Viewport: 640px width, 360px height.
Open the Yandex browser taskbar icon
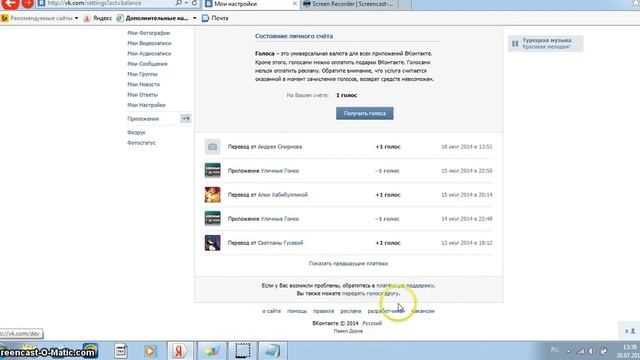point(179,351)
